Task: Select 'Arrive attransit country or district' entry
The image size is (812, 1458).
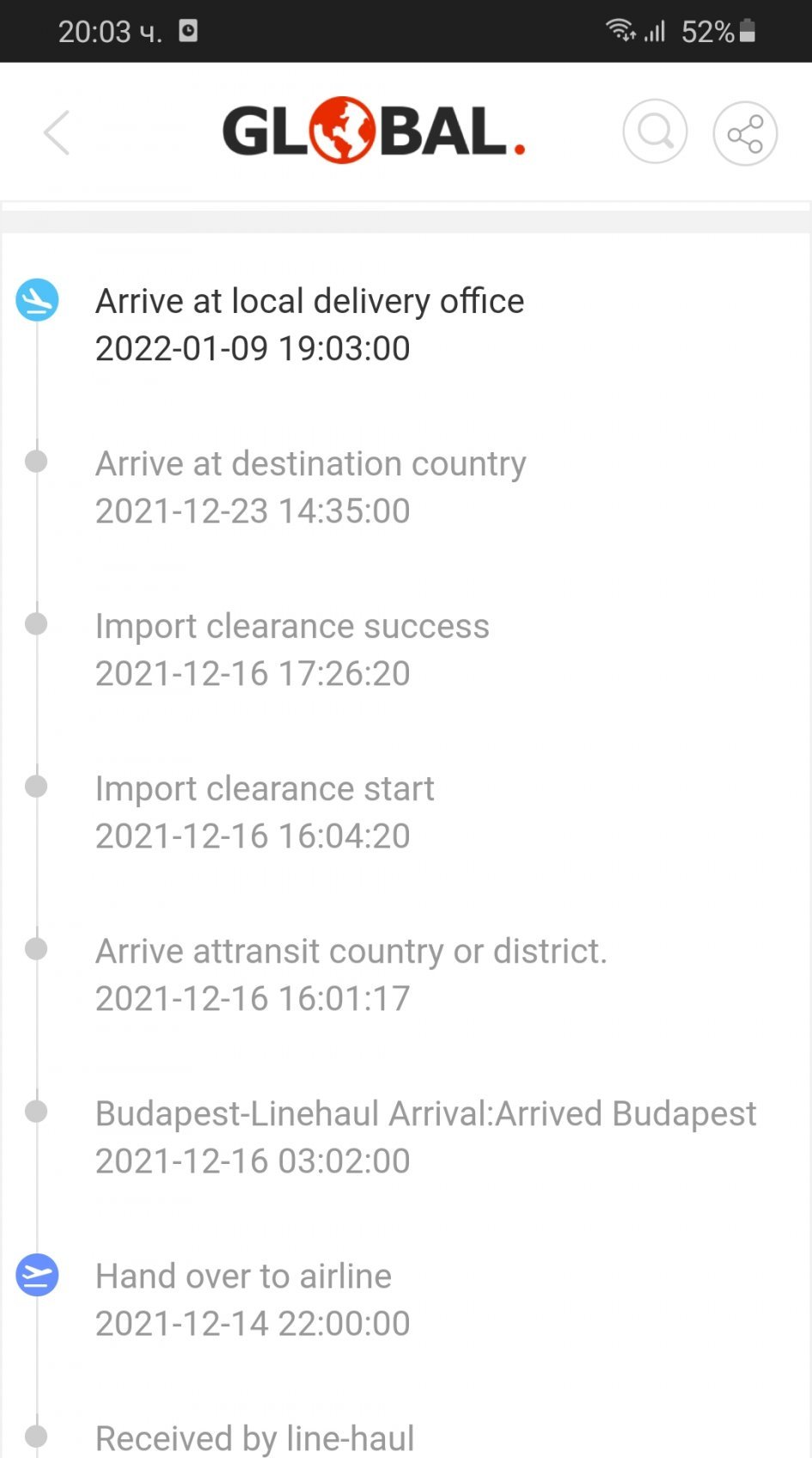Action: 351,974
